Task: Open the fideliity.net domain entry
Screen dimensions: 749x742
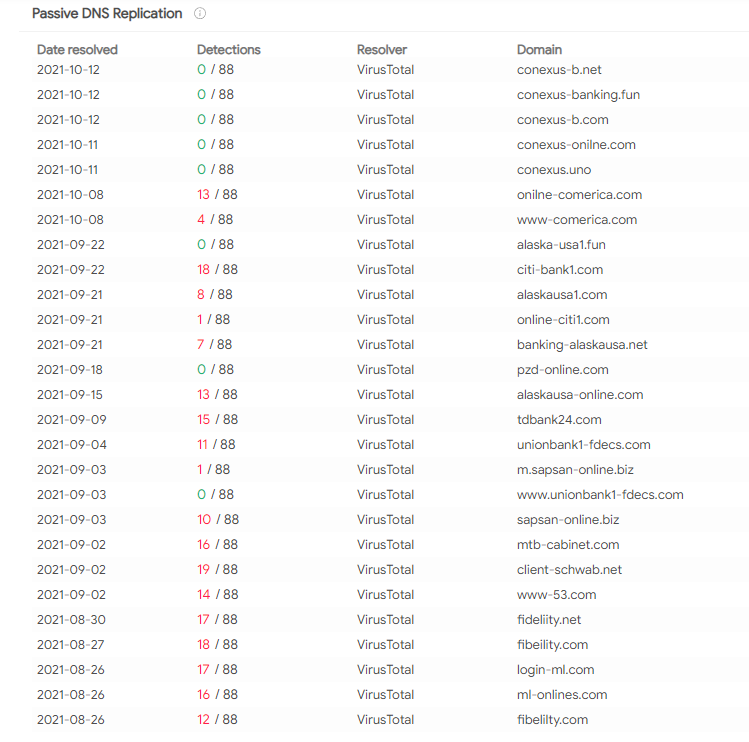Action: pos(549,620)
